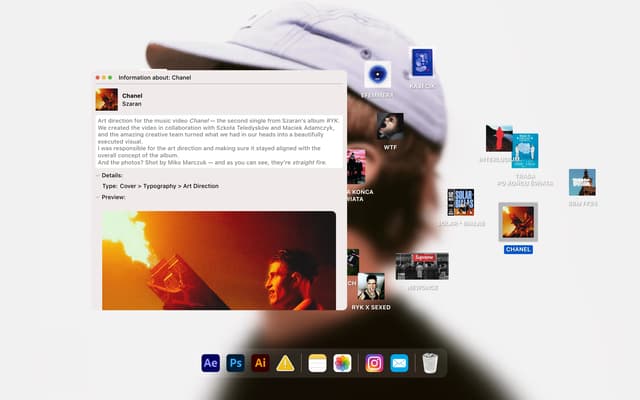Select the Supreme storefront photo icon

tap(422, 266)
